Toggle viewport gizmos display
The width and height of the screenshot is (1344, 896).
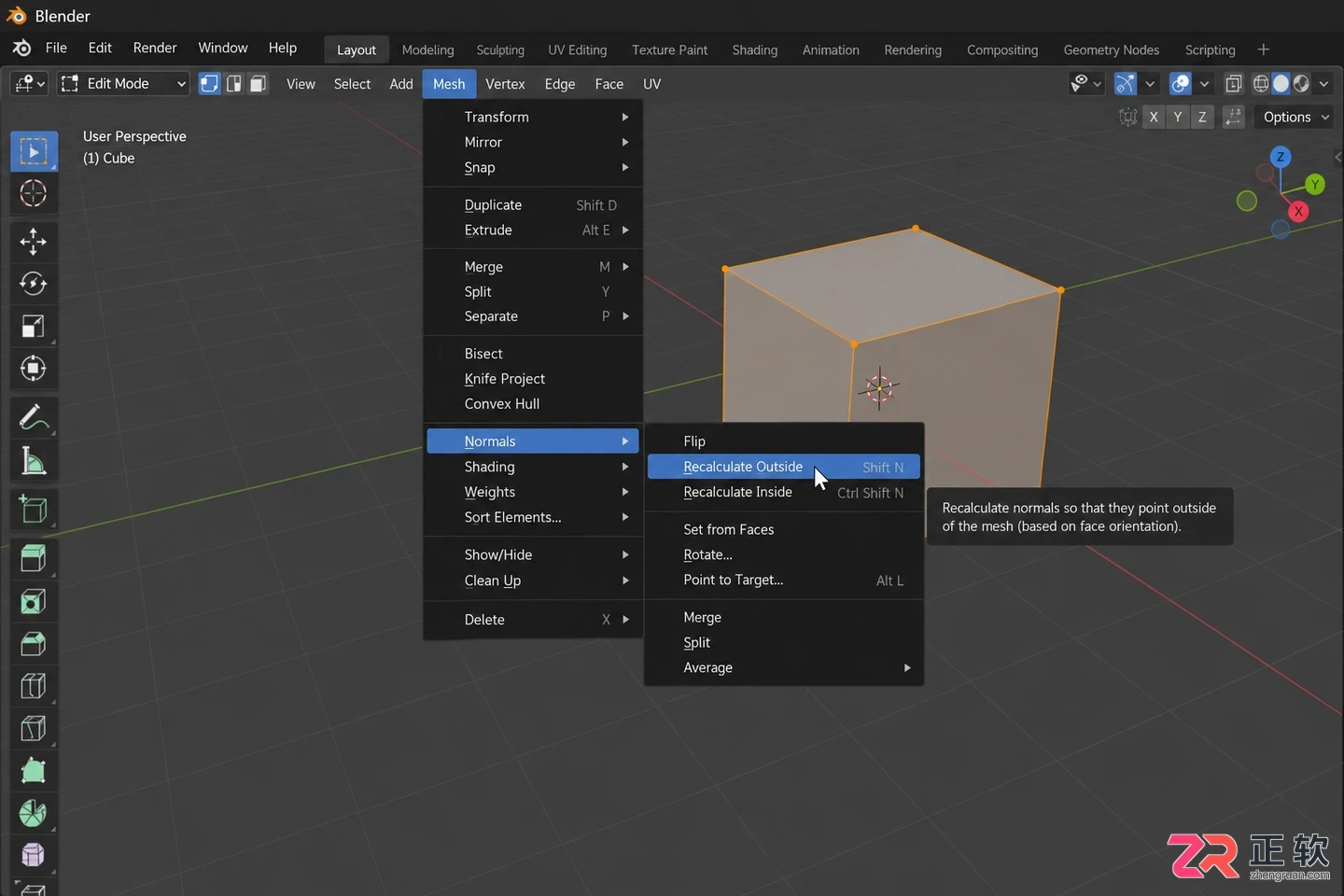click(1126, 84)
